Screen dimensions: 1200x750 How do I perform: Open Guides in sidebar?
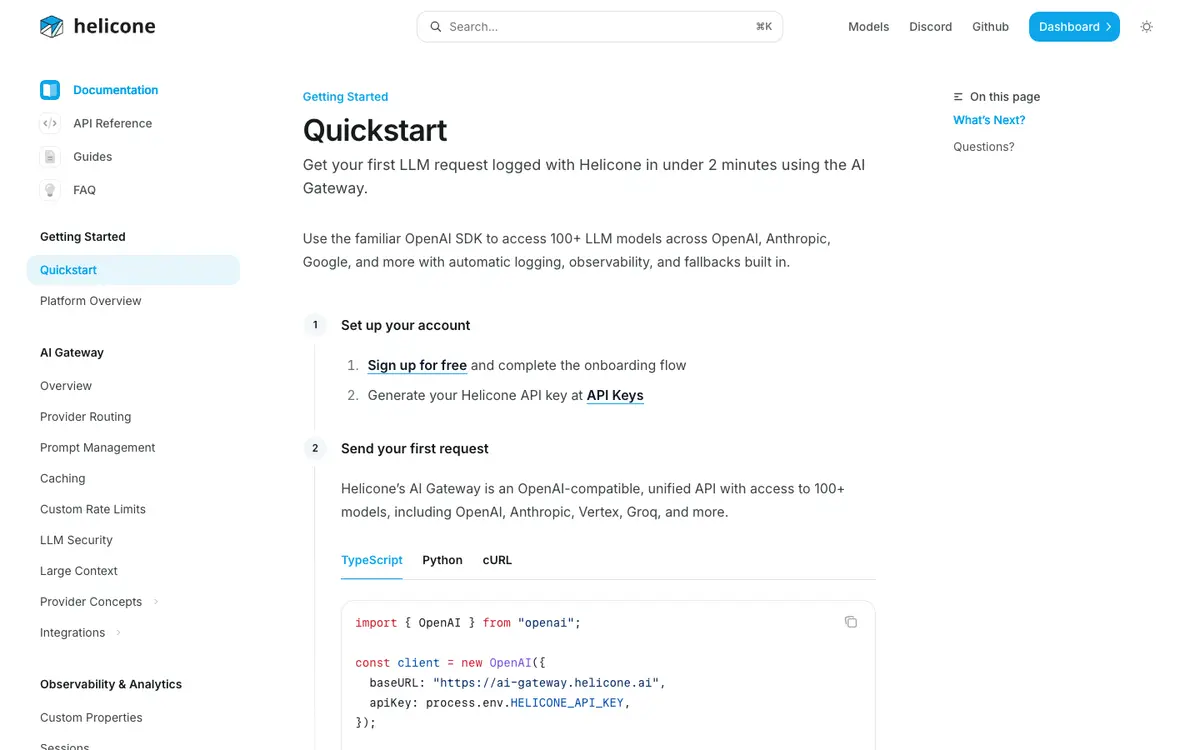(x=93, y=157)
